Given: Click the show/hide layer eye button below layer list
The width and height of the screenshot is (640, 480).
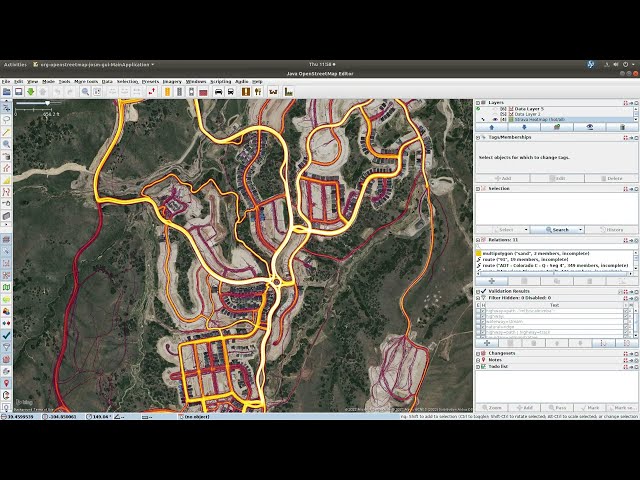Looking at the screenshot, I should coord(589,127).
